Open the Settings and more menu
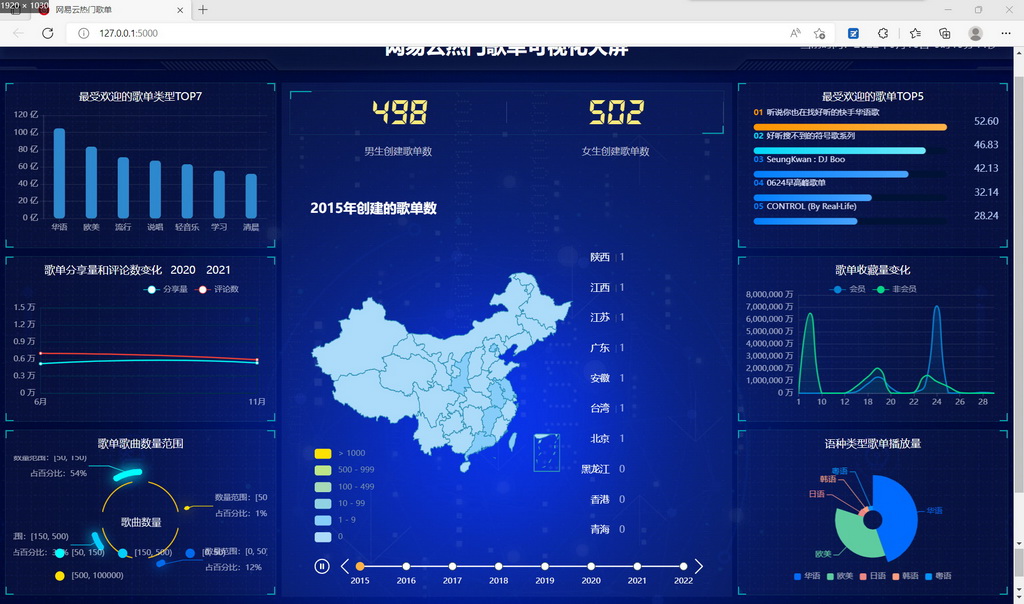This screenshot has height=604, width=1024. point(1006,33)
